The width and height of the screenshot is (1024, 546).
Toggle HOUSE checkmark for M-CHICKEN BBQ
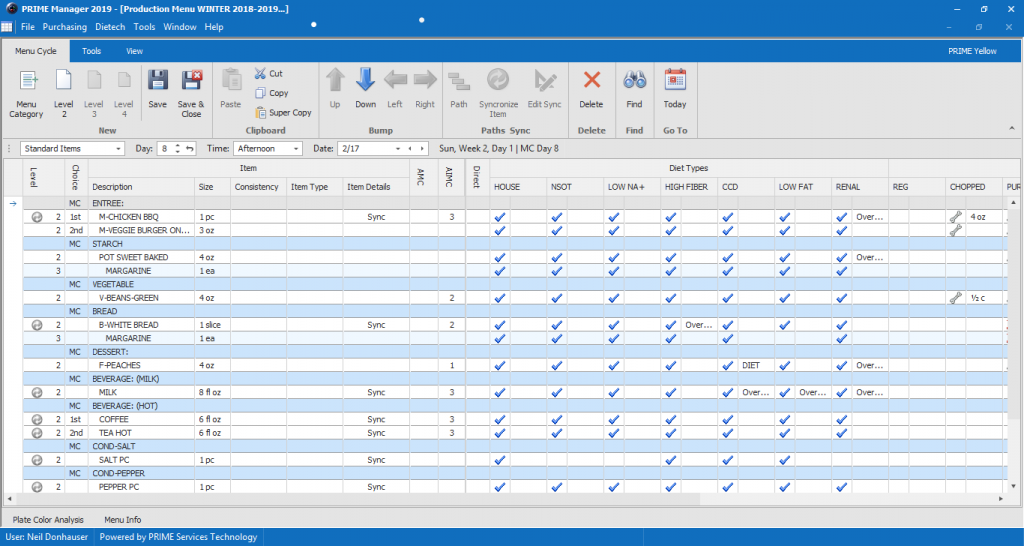point(500,216)
